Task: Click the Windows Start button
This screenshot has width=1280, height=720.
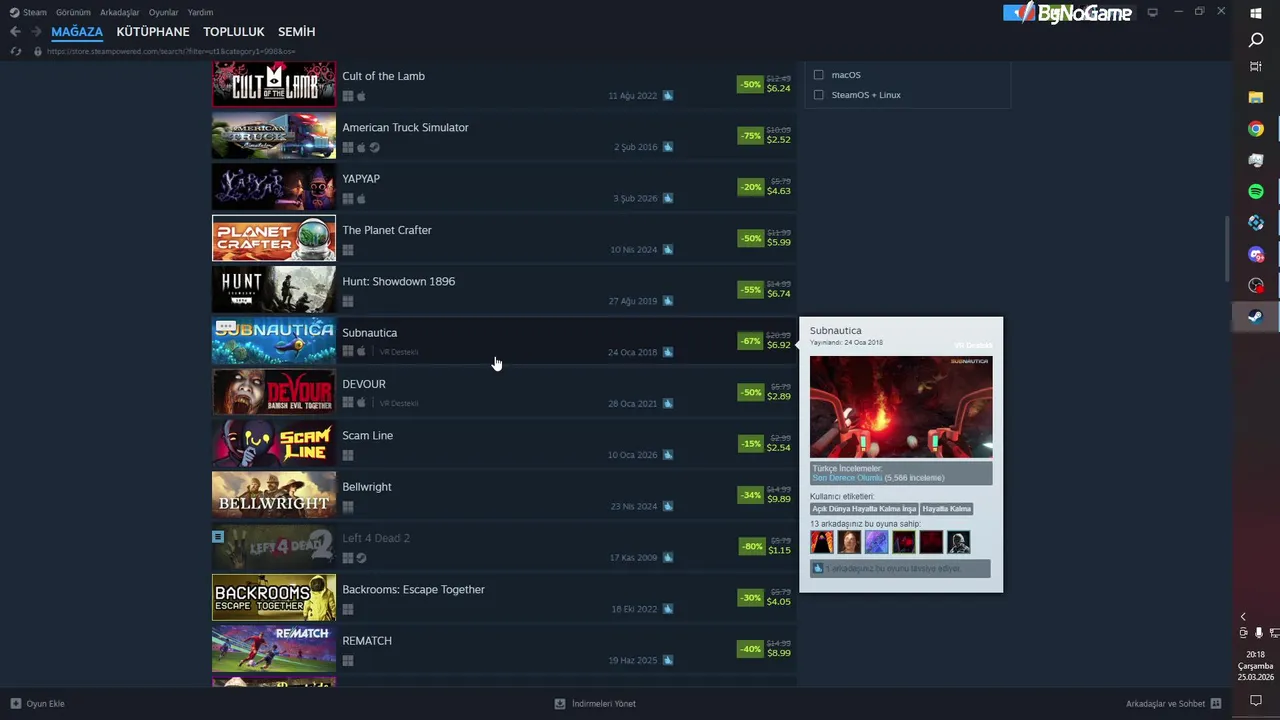Action: pyautogui.click(x=1256, y=13)
